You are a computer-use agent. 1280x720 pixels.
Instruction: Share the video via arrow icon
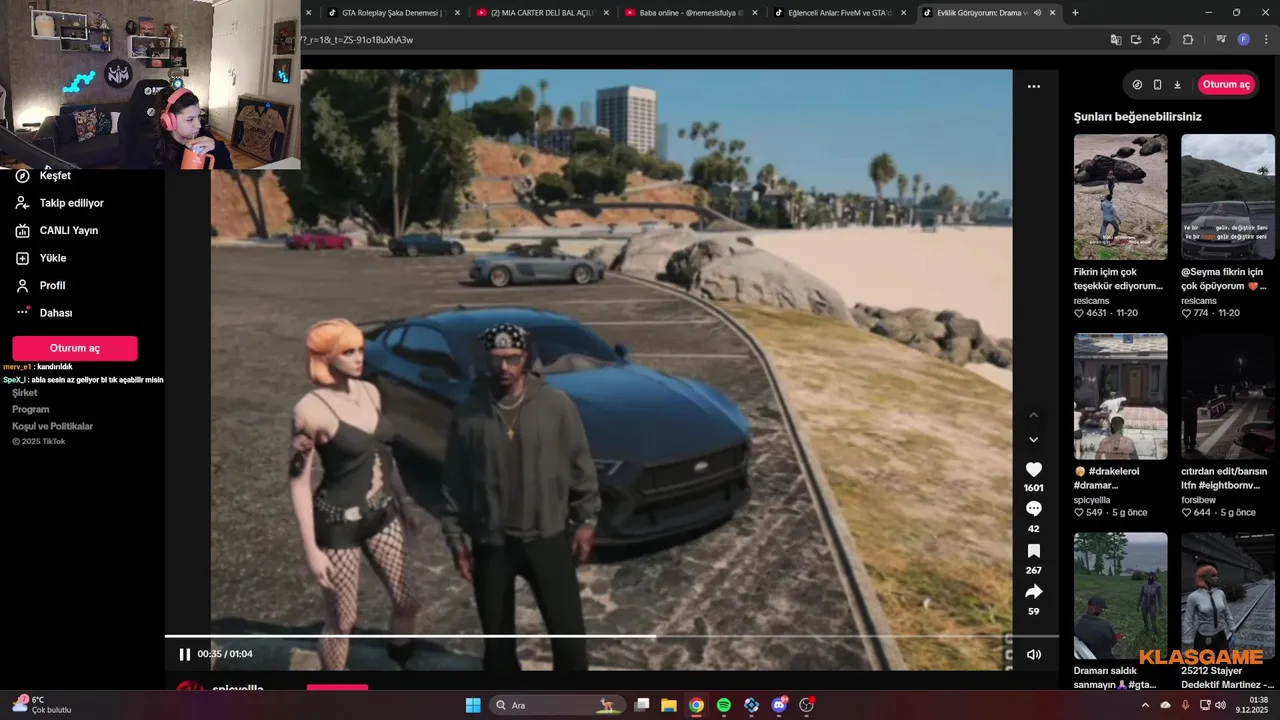coord(1034,592)
